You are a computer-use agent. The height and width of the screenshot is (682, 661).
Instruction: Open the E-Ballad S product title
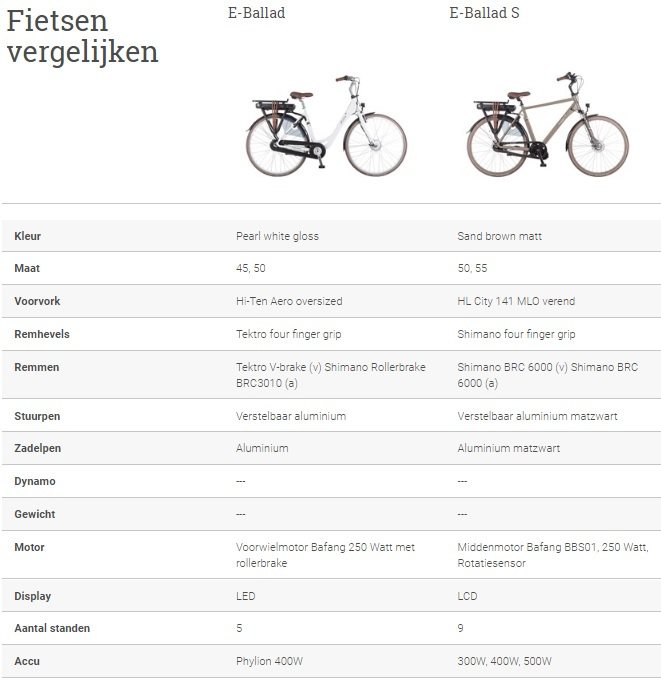(484, 14)
